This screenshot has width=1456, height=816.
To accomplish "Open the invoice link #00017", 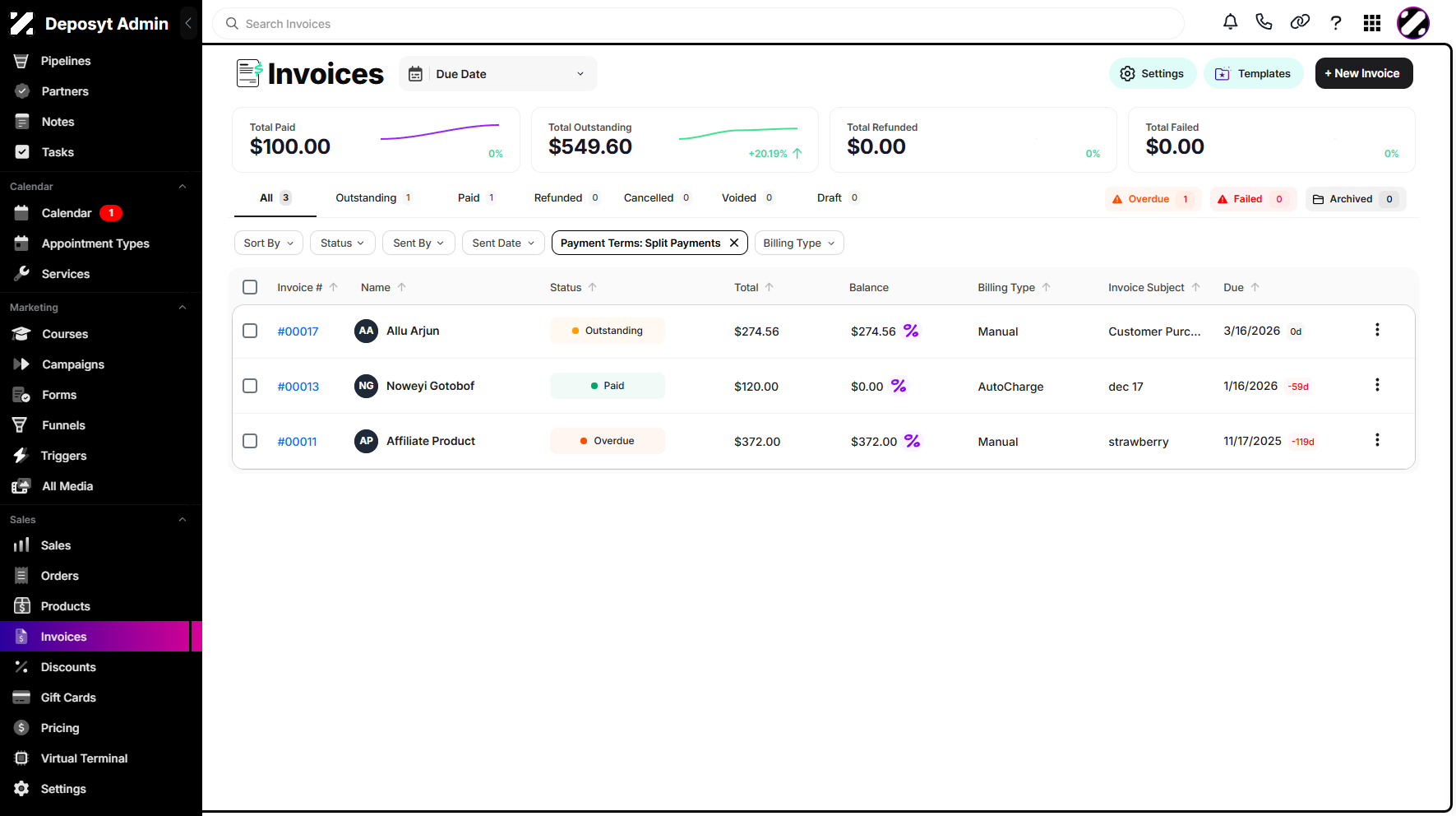I will point(298,331).
